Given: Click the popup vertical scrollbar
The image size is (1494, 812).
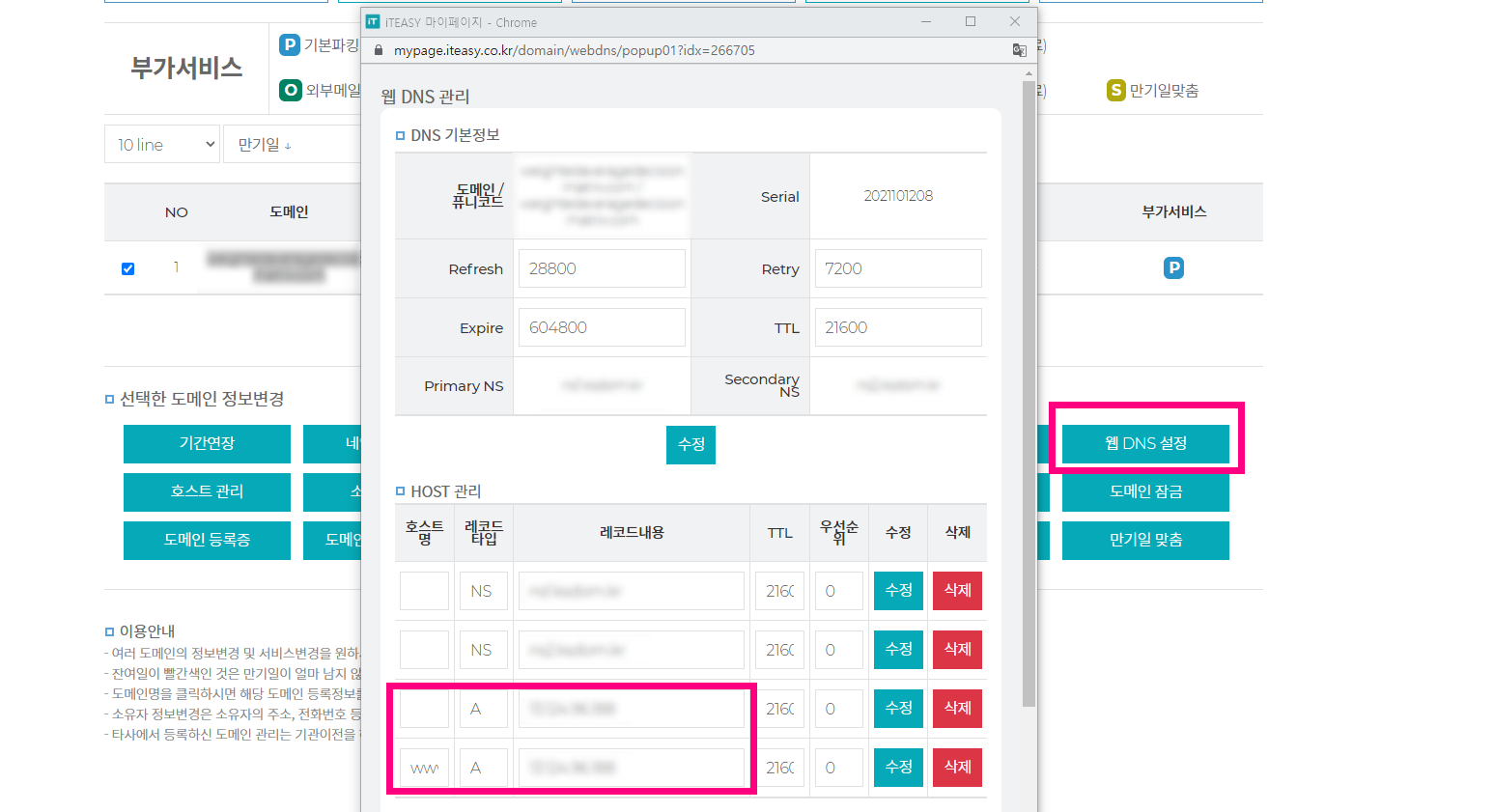Looking at the screenshot, I should point(1029,394).
